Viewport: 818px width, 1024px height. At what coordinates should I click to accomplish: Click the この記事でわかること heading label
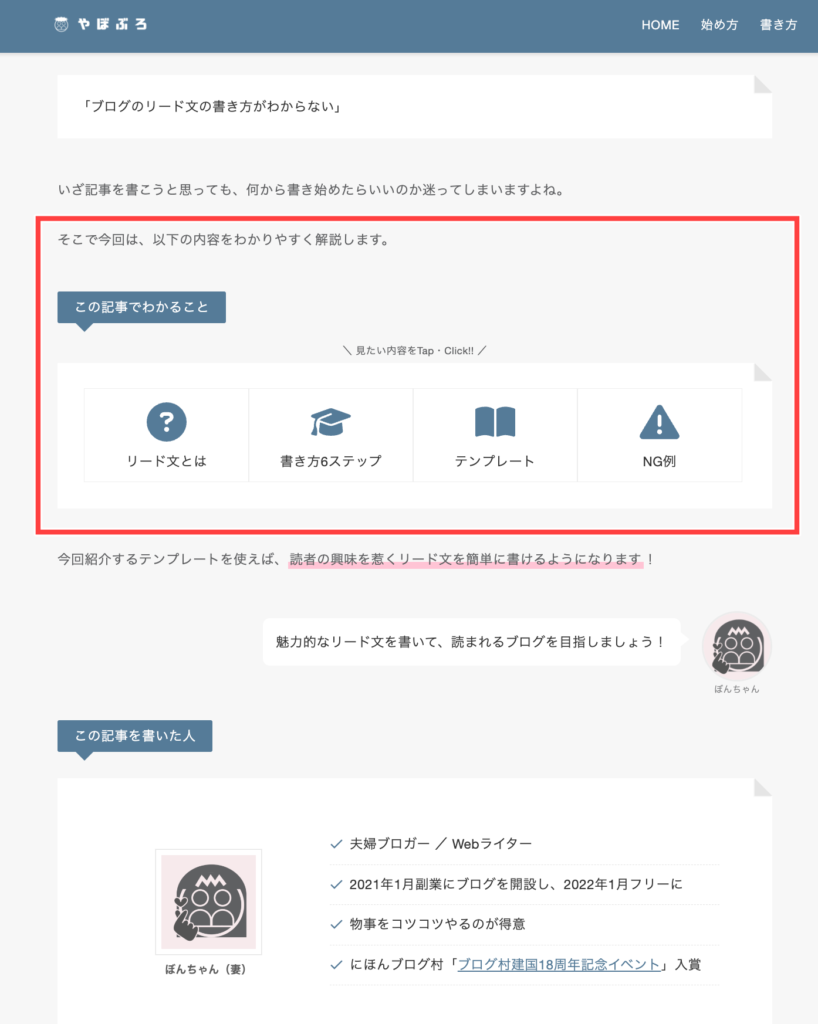coord(142,307)
